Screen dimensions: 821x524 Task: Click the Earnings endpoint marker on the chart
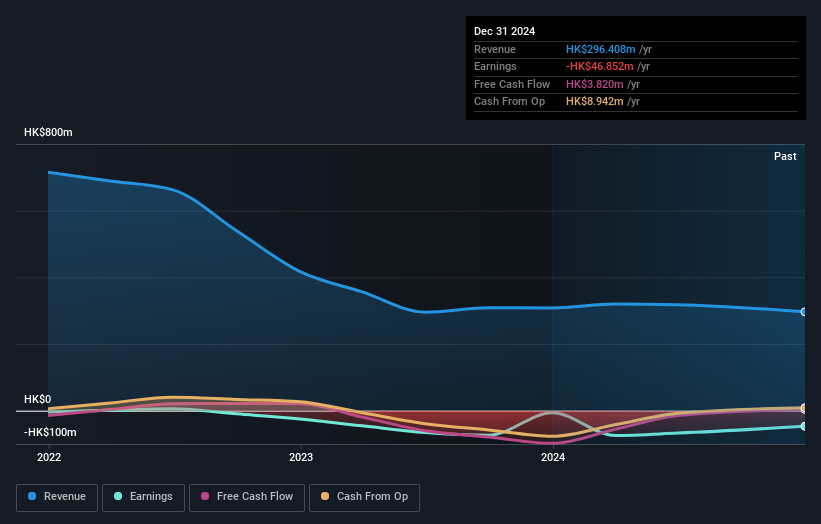coord(804,426)
